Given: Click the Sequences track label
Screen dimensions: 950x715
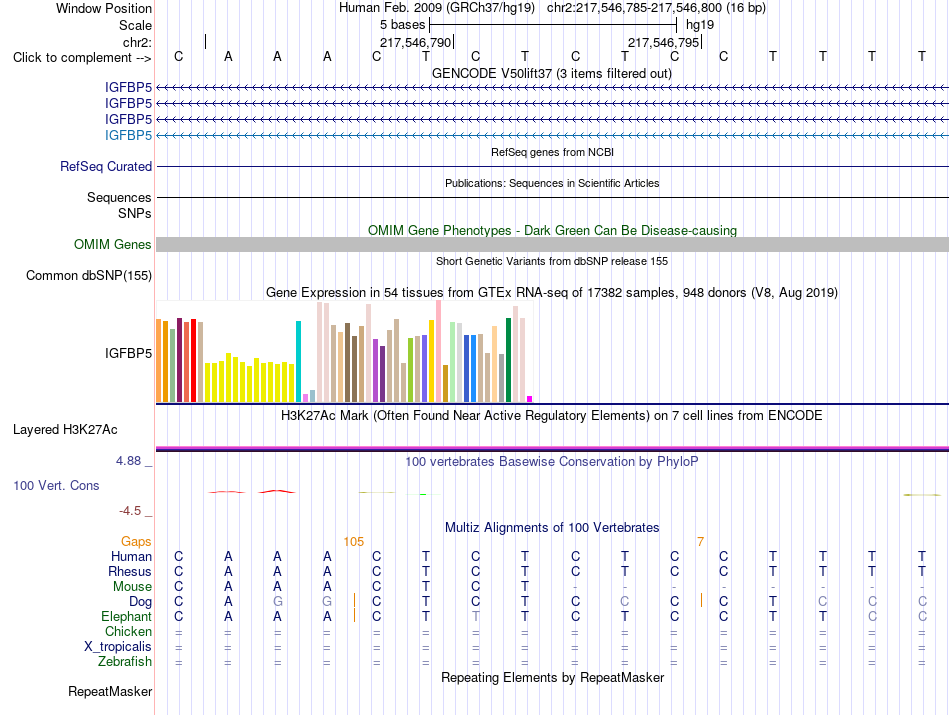Looking at the screenshot, I should (119, 198).
